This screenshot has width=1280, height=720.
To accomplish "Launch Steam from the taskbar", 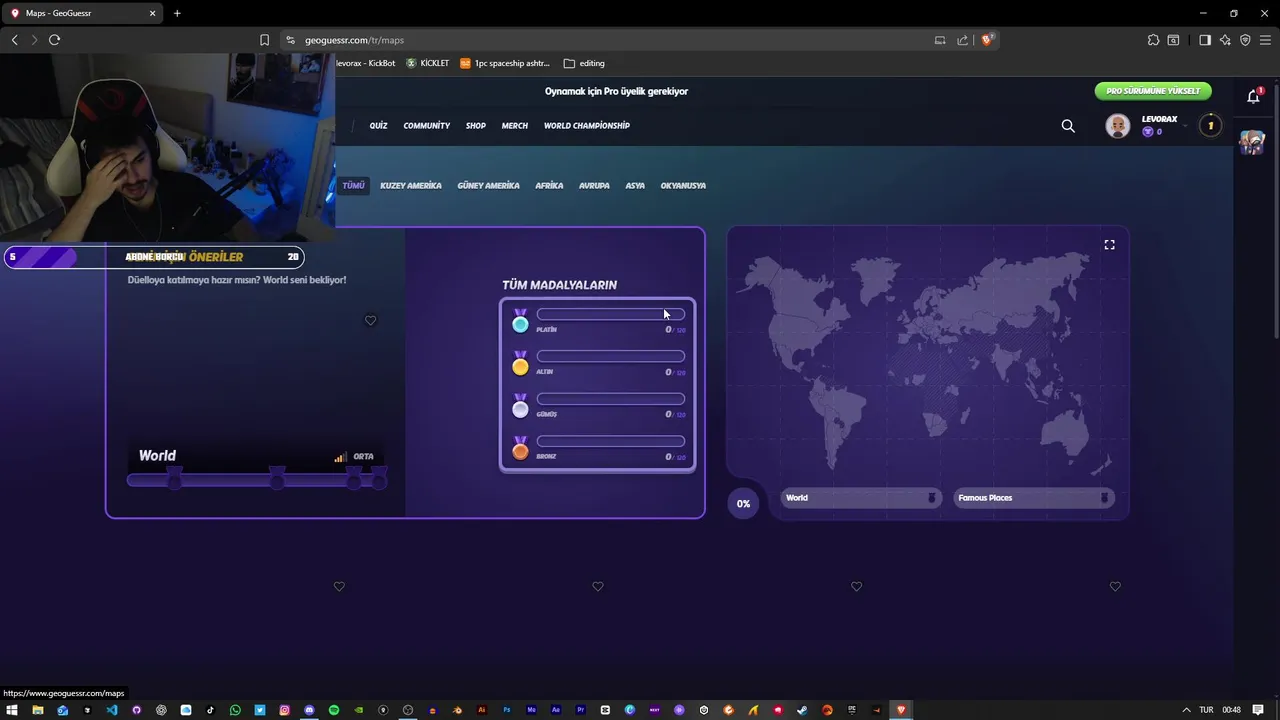I will [802, 710].
